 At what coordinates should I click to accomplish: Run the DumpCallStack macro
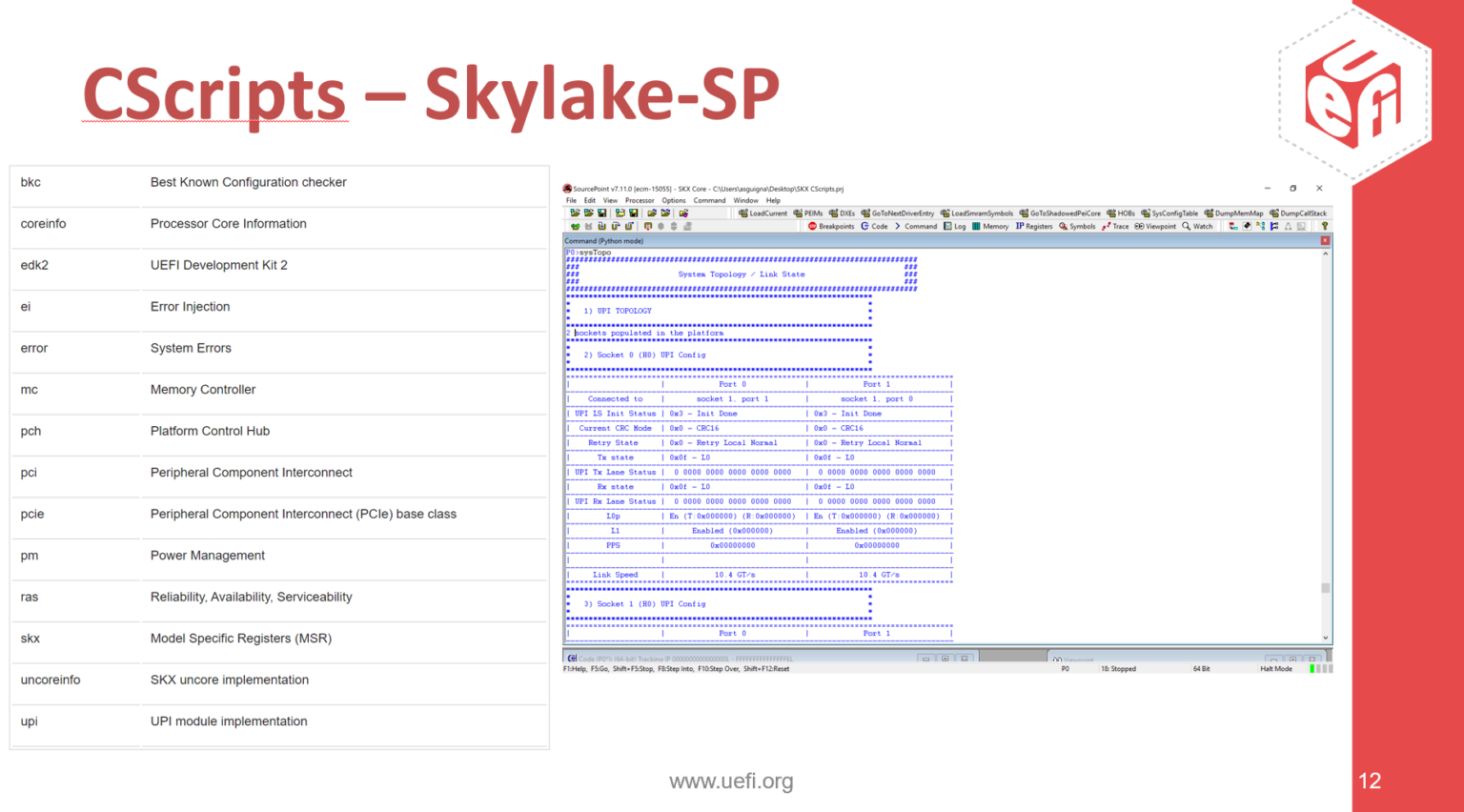1298,213
